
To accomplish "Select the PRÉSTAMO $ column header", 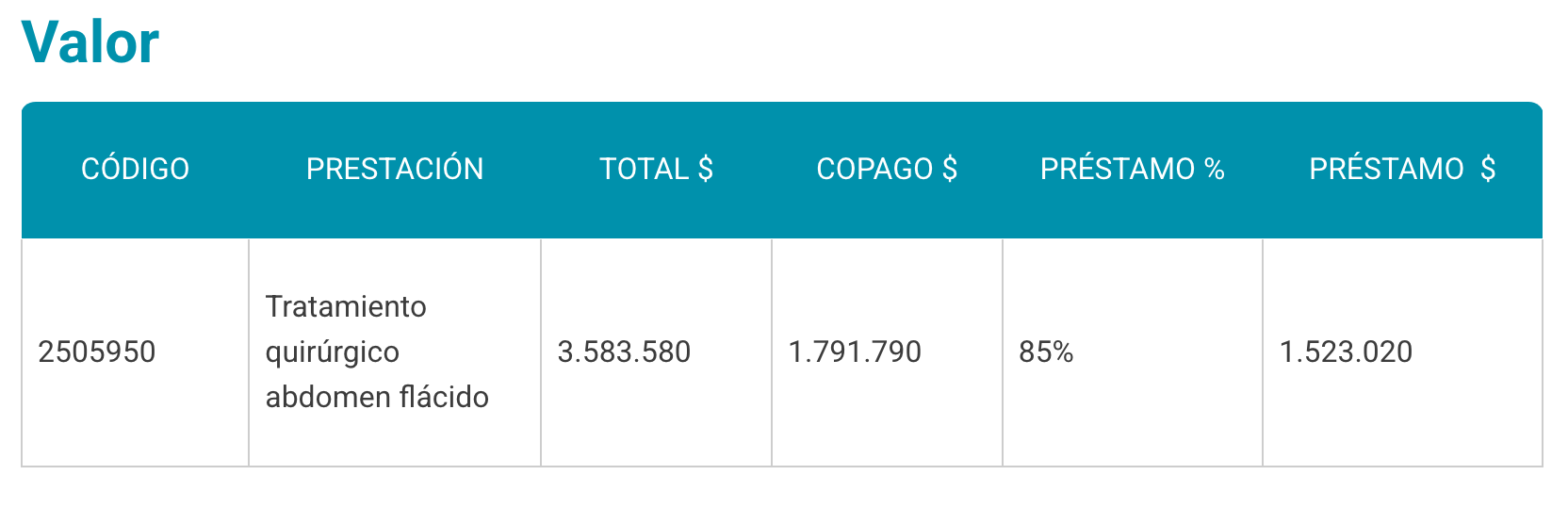I will coord(1402,169).
